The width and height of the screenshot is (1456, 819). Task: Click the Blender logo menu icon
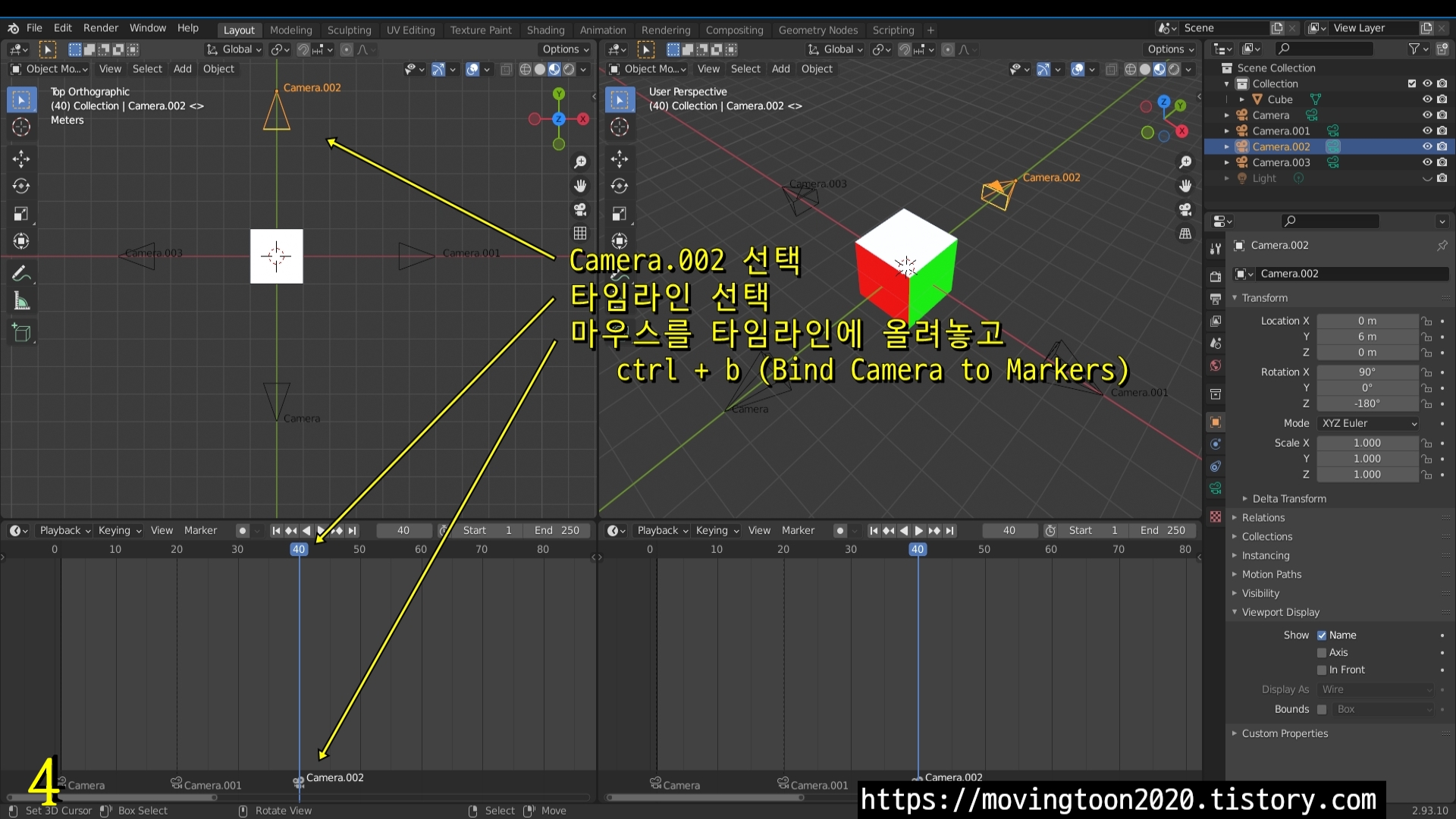click(x=13, y=28)
